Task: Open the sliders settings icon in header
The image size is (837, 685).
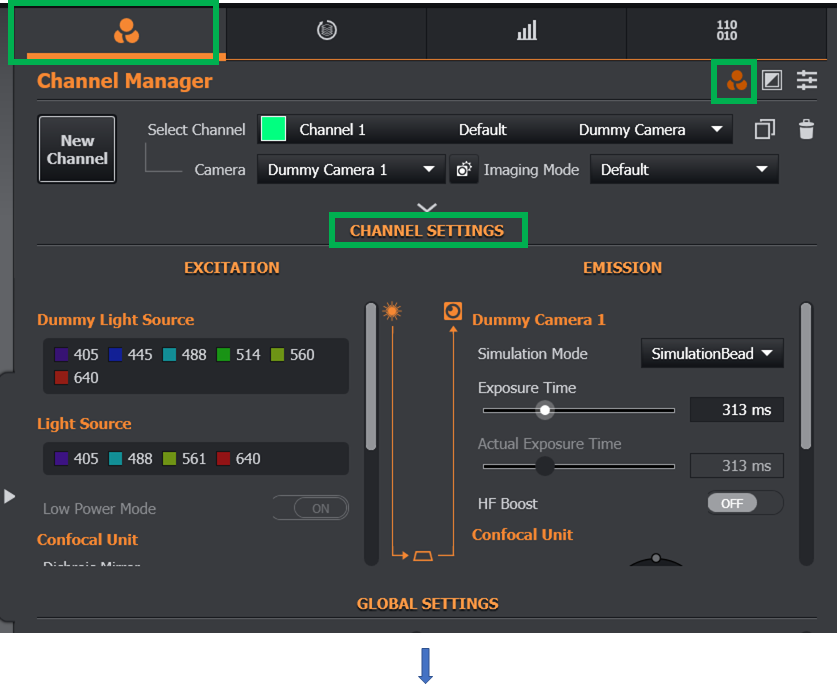Action: [x=807, y=81]
